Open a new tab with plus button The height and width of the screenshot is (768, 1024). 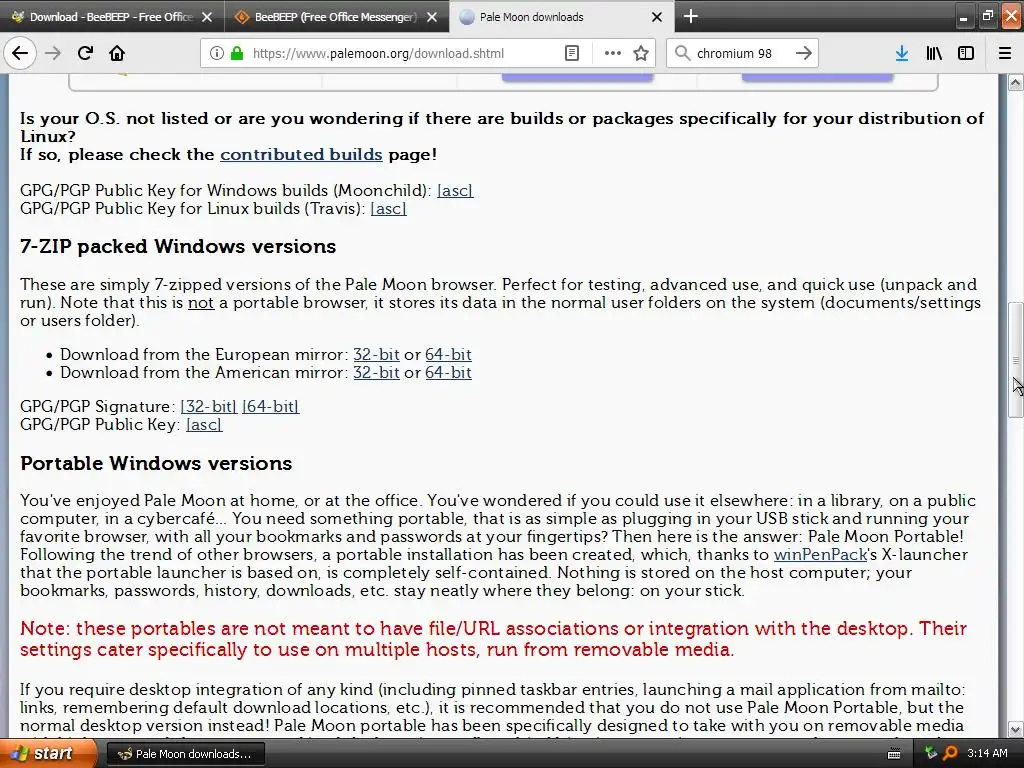click(691, 16)
